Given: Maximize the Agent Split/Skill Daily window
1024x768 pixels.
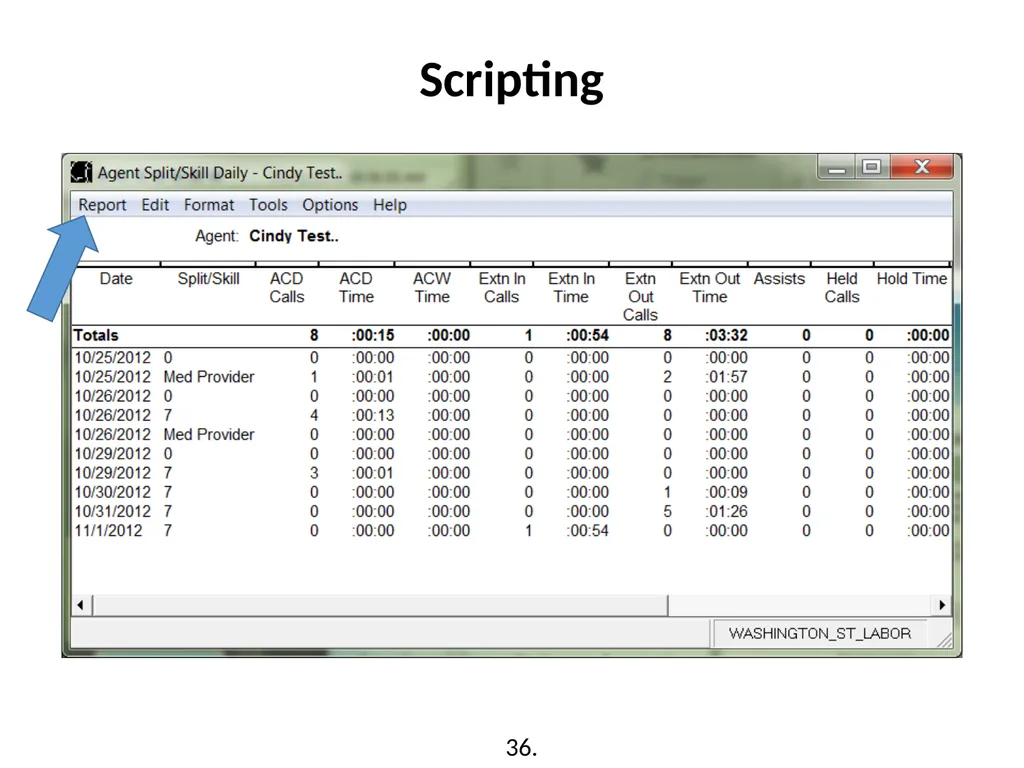Looking at the screenshot, I should 871,167.
